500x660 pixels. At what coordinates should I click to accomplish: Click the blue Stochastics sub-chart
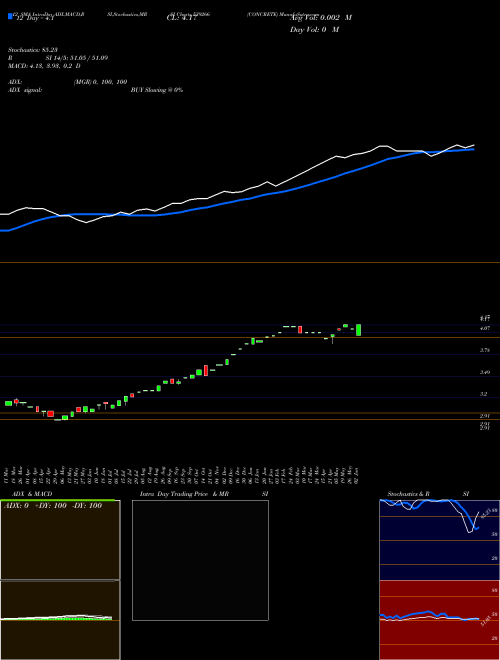pyautogui.click(x=439, y=540)
